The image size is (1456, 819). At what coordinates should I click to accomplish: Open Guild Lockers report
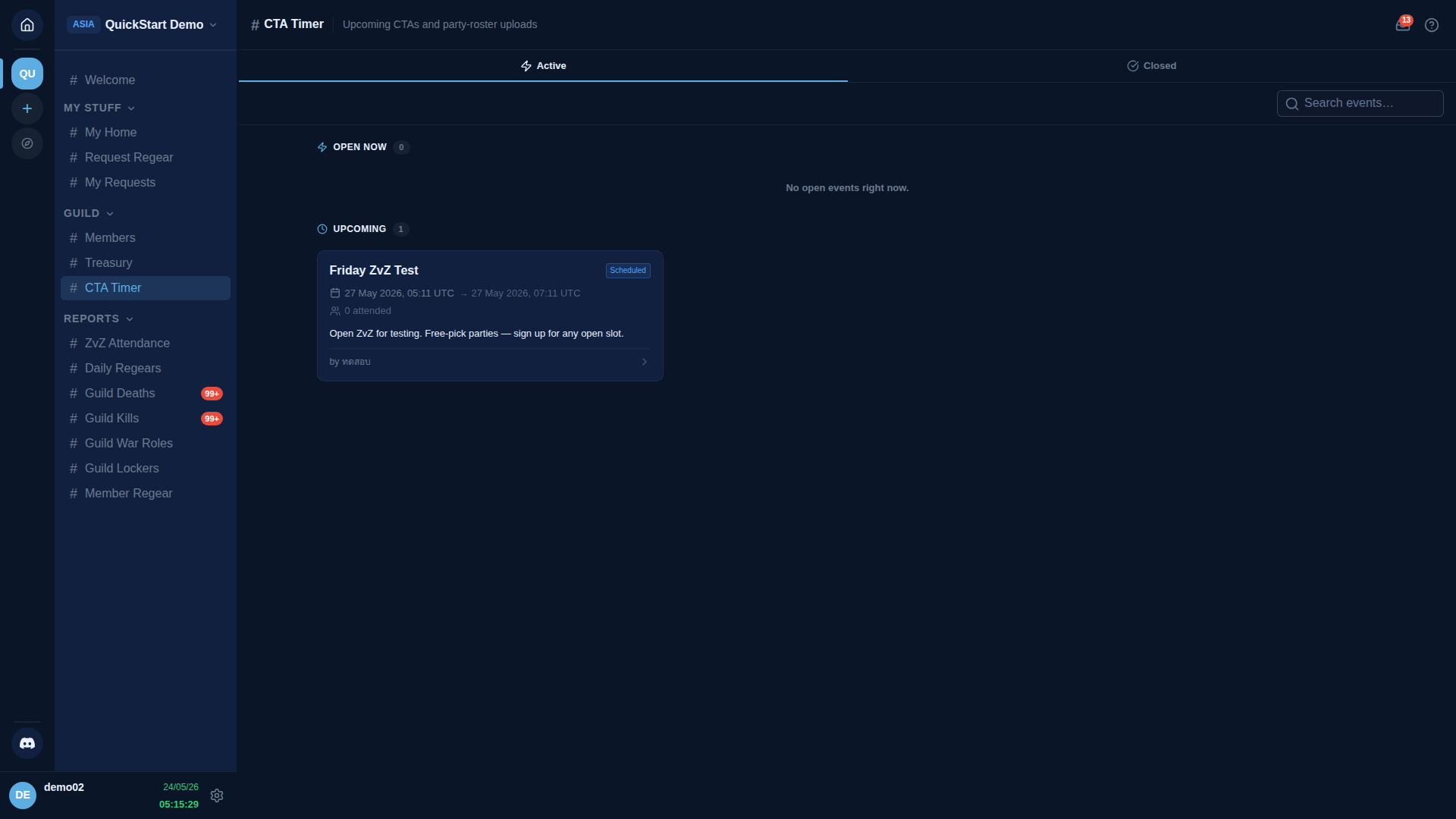pyautogui.click(x=146, y=469)
